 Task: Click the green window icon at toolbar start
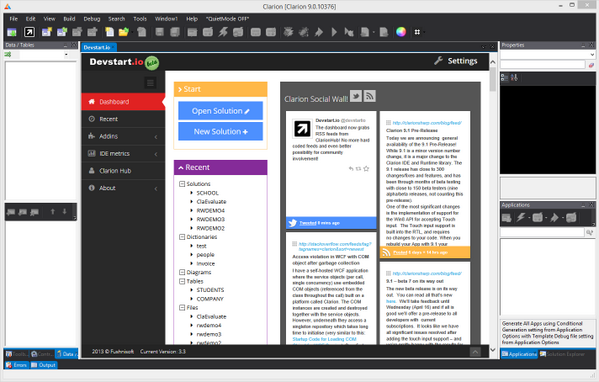[x=12, y=32]
